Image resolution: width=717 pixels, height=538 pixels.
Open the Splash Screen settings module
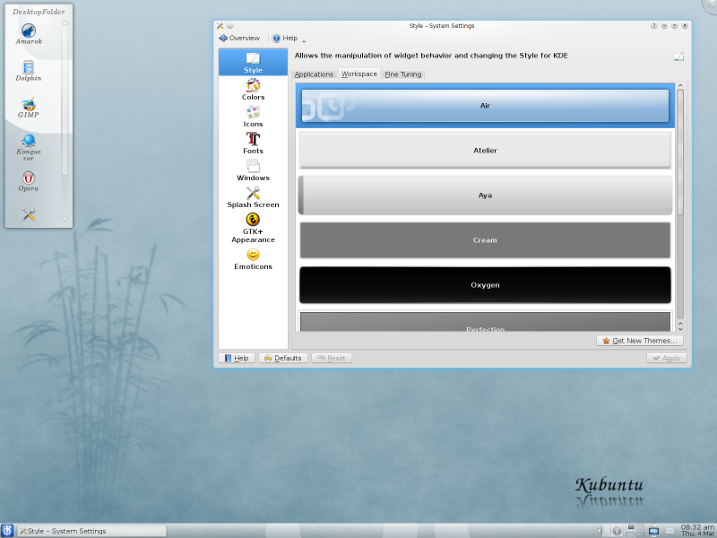[253, 197]
